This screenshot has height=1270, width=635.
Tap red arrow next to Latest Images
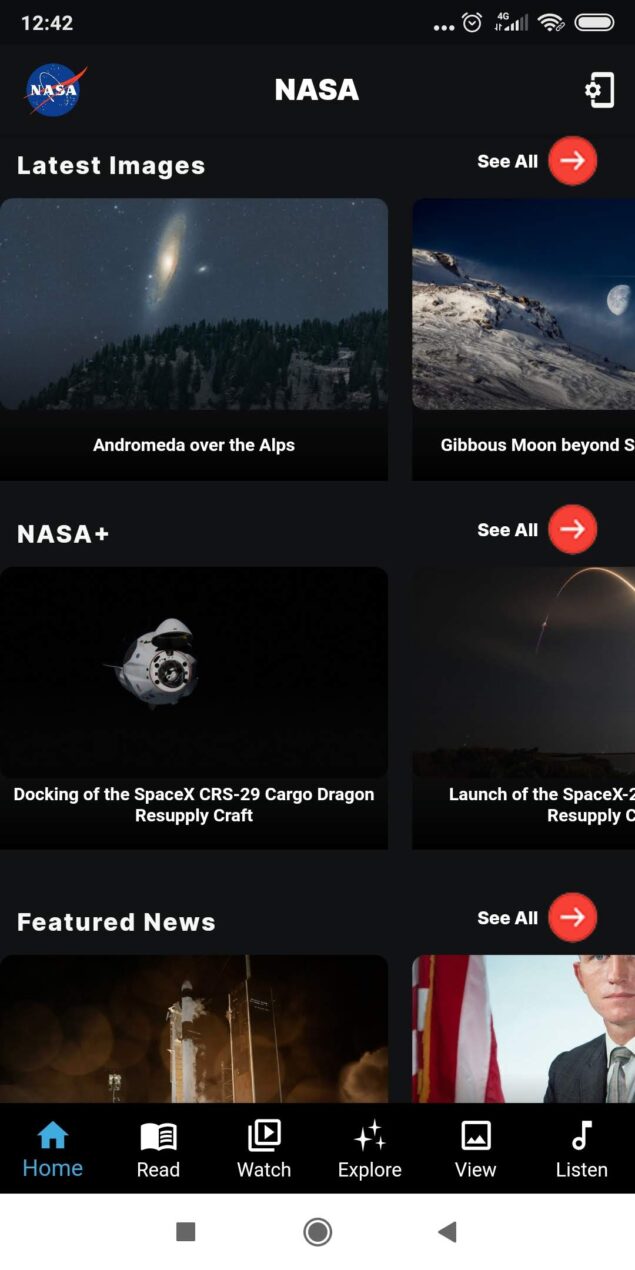(x=572, y=161)
